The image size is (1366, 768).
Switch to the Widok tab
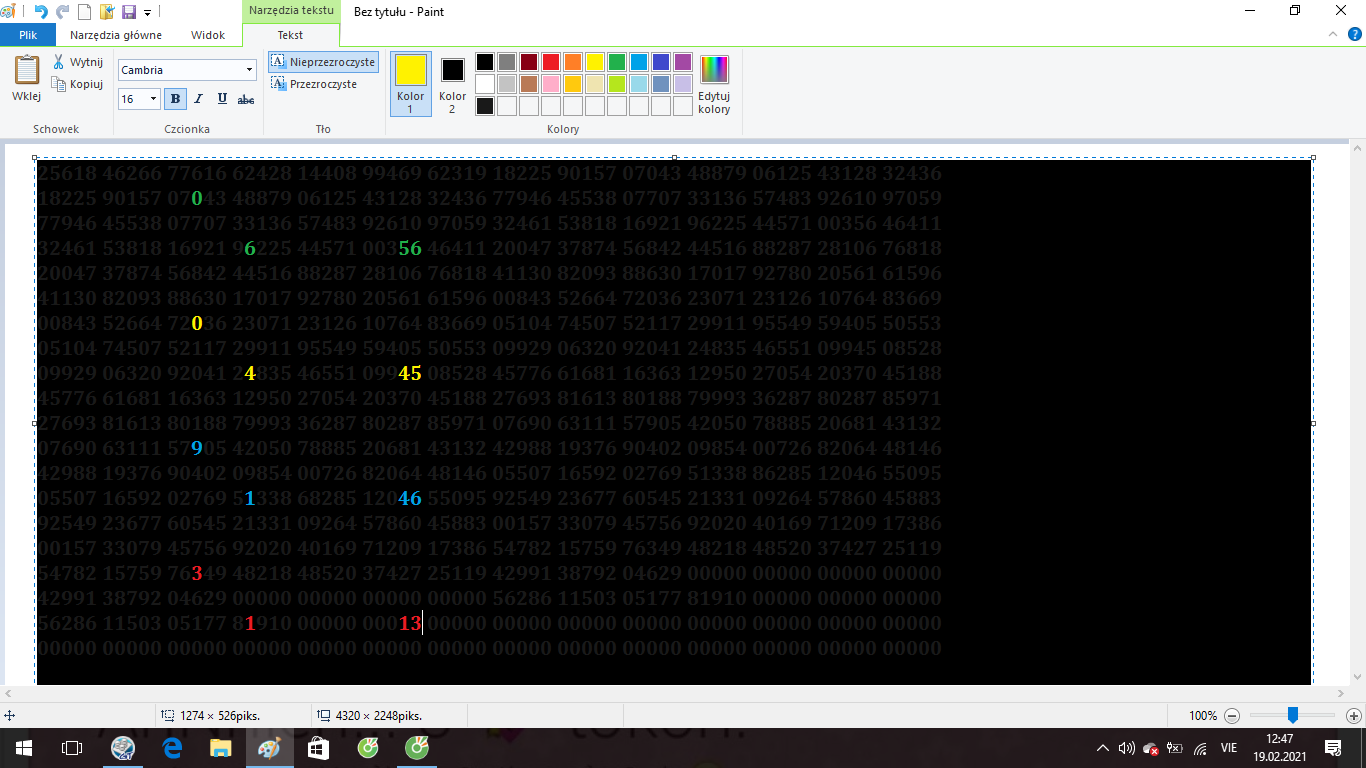point(207,35)
